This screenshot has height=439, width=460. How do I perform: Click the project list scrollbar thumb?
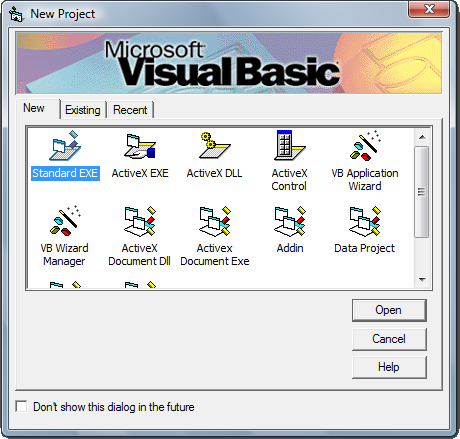(x=422, y=192)
